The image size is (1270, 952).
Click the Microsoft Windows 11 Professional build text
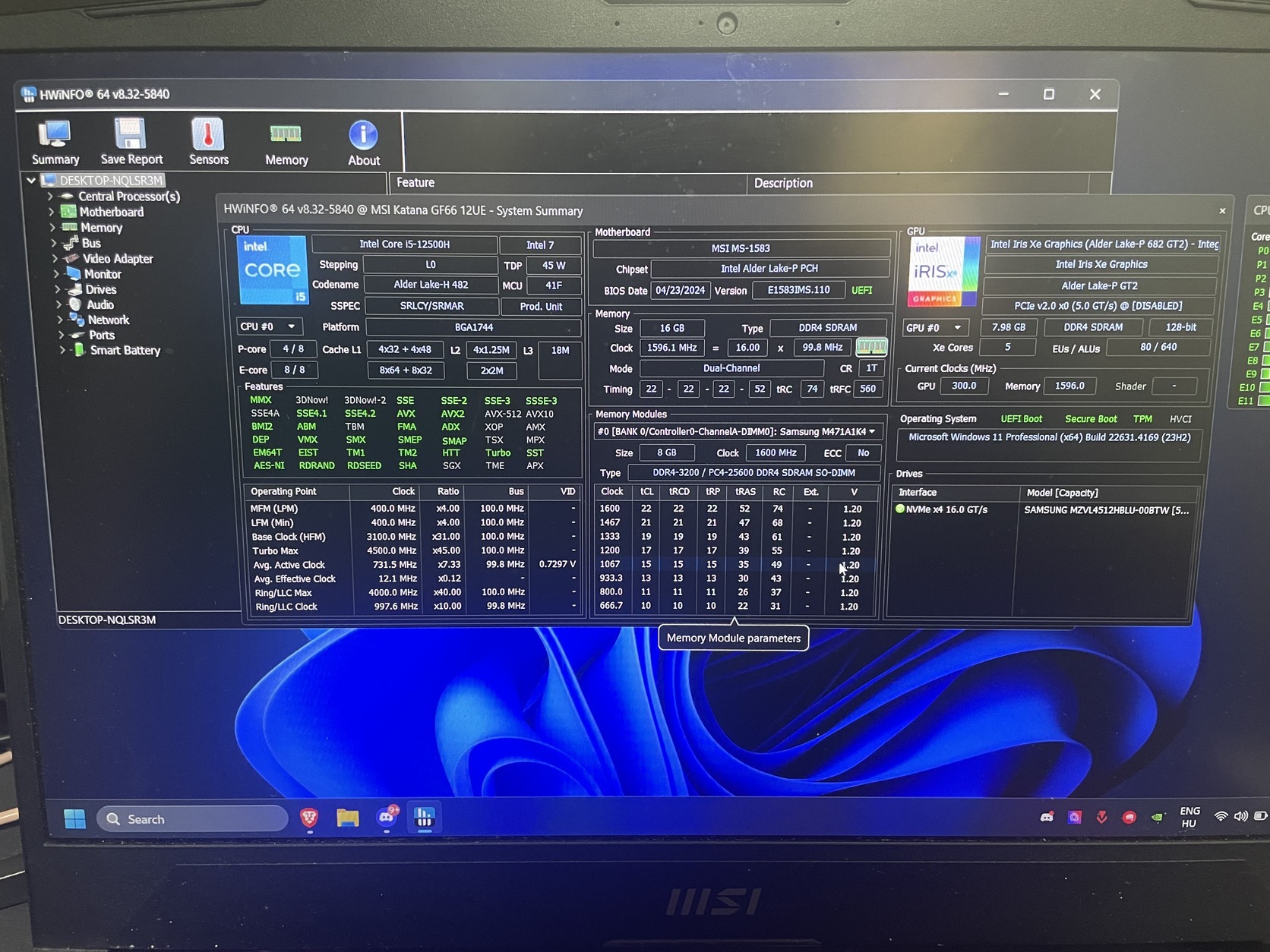[1050, 437]
